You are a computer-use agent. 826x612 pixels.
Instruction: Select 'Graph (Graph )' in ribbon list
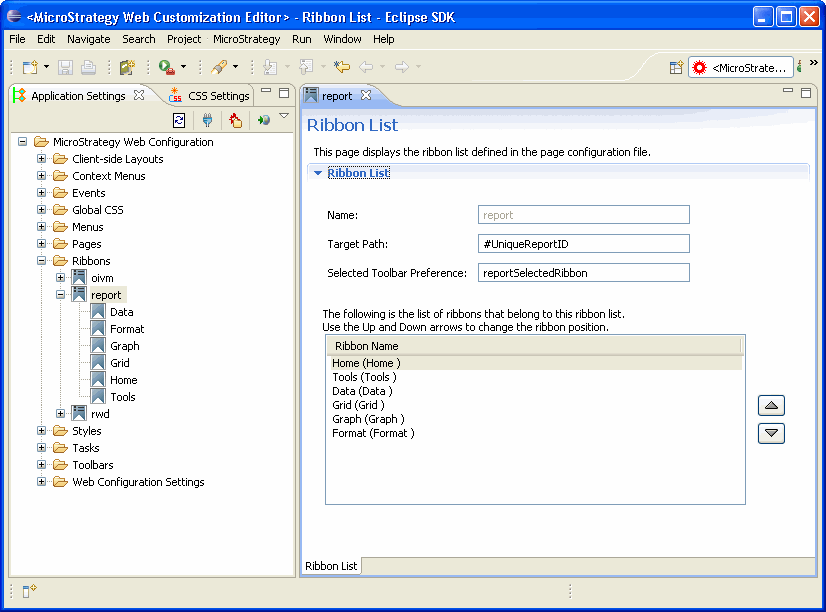(368, 419)
